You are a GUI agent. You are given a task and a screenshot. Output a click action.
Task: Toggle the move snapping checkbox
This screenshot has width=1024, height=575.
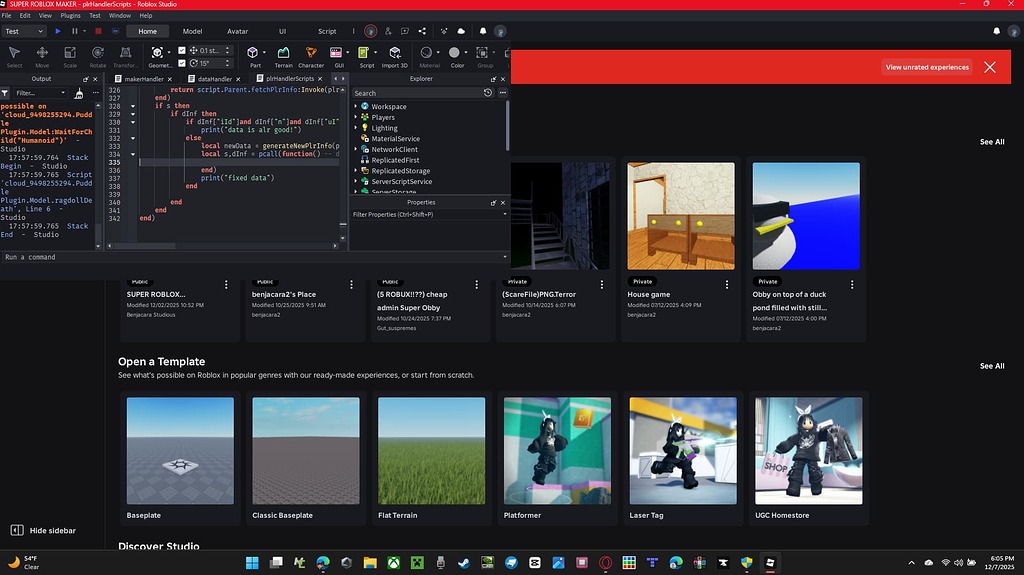pyautogui.click(x=182, y=50)
